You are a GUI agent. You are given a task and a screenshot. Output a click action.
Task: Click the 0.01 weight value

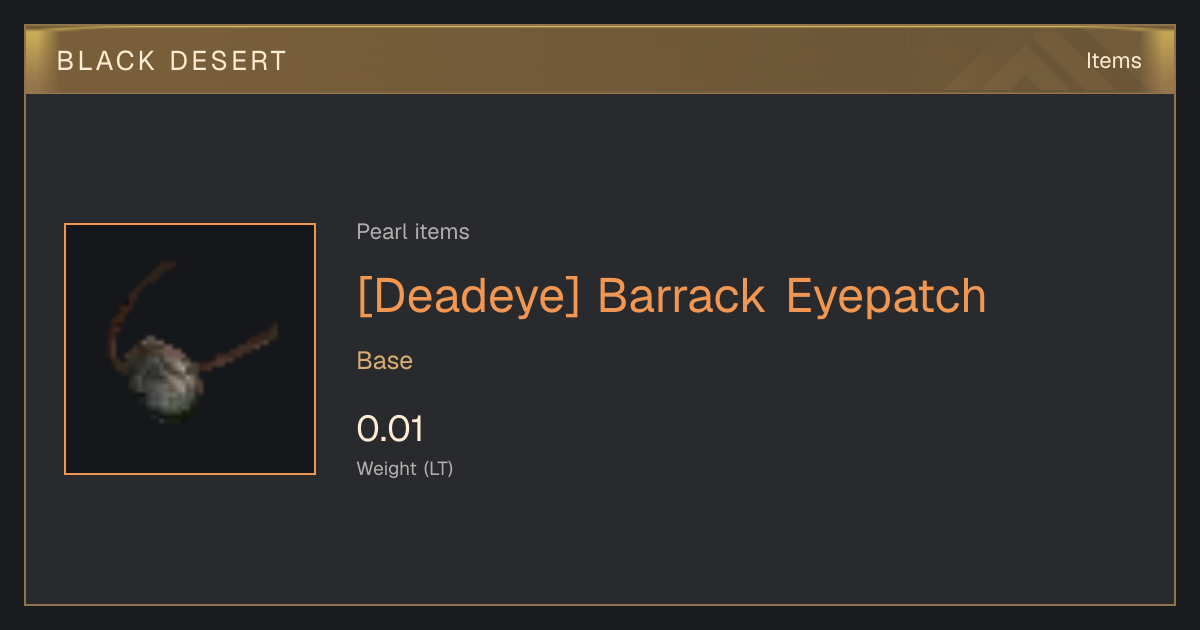(x=390, y=429)
